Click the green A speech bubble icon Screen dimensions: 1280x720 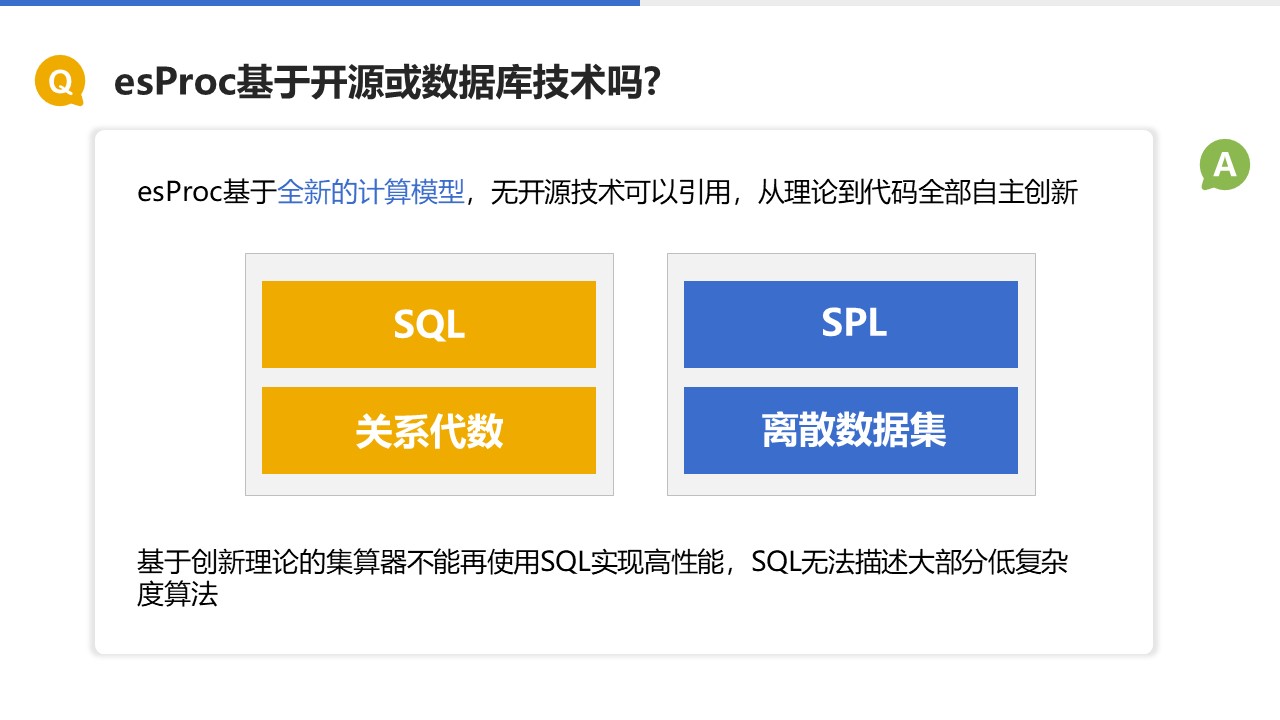[1224, 165]
